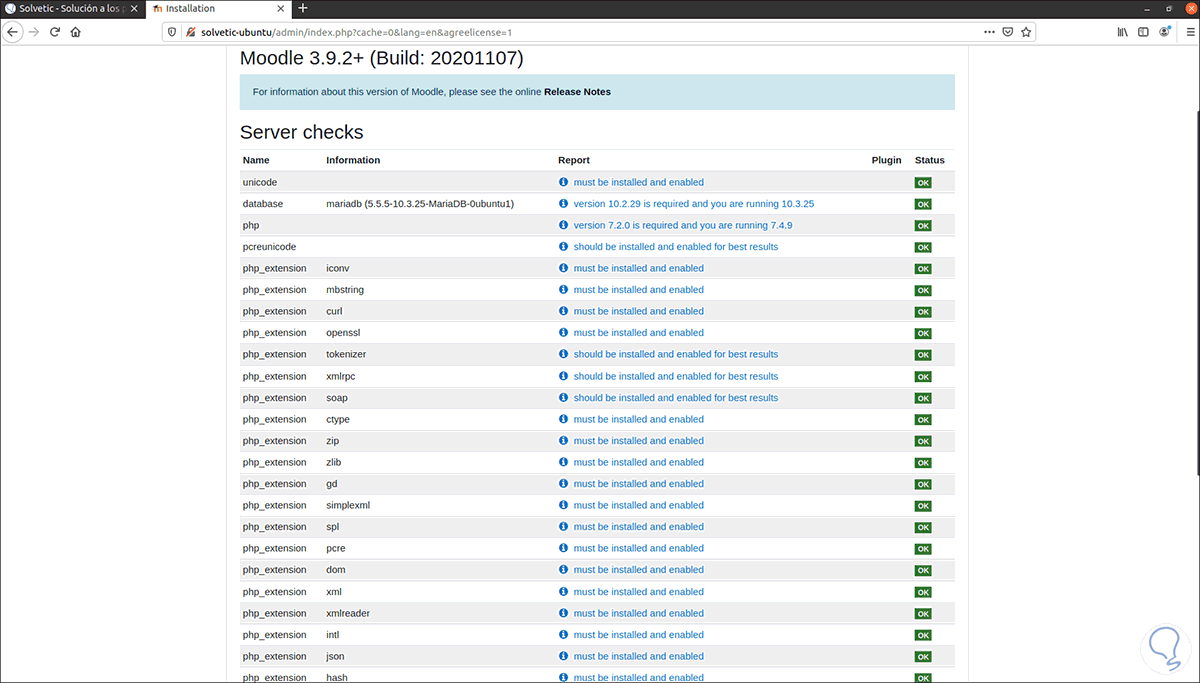Bookmark this page using the star icon
The height and width of the screenshot is (683, 1200).
[x=1026, y=32]
